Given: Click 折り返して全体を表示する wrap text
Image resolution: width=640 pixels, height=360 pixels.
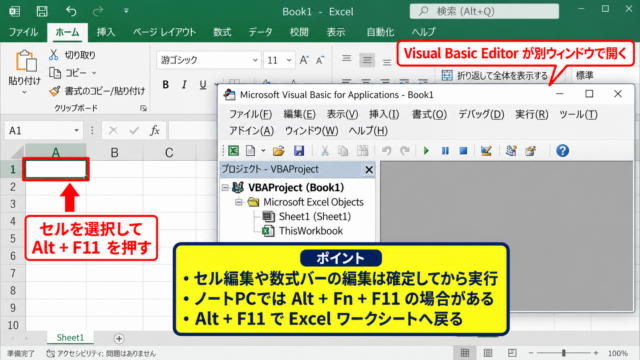Looking at the screenshot, I should [495, 76].
